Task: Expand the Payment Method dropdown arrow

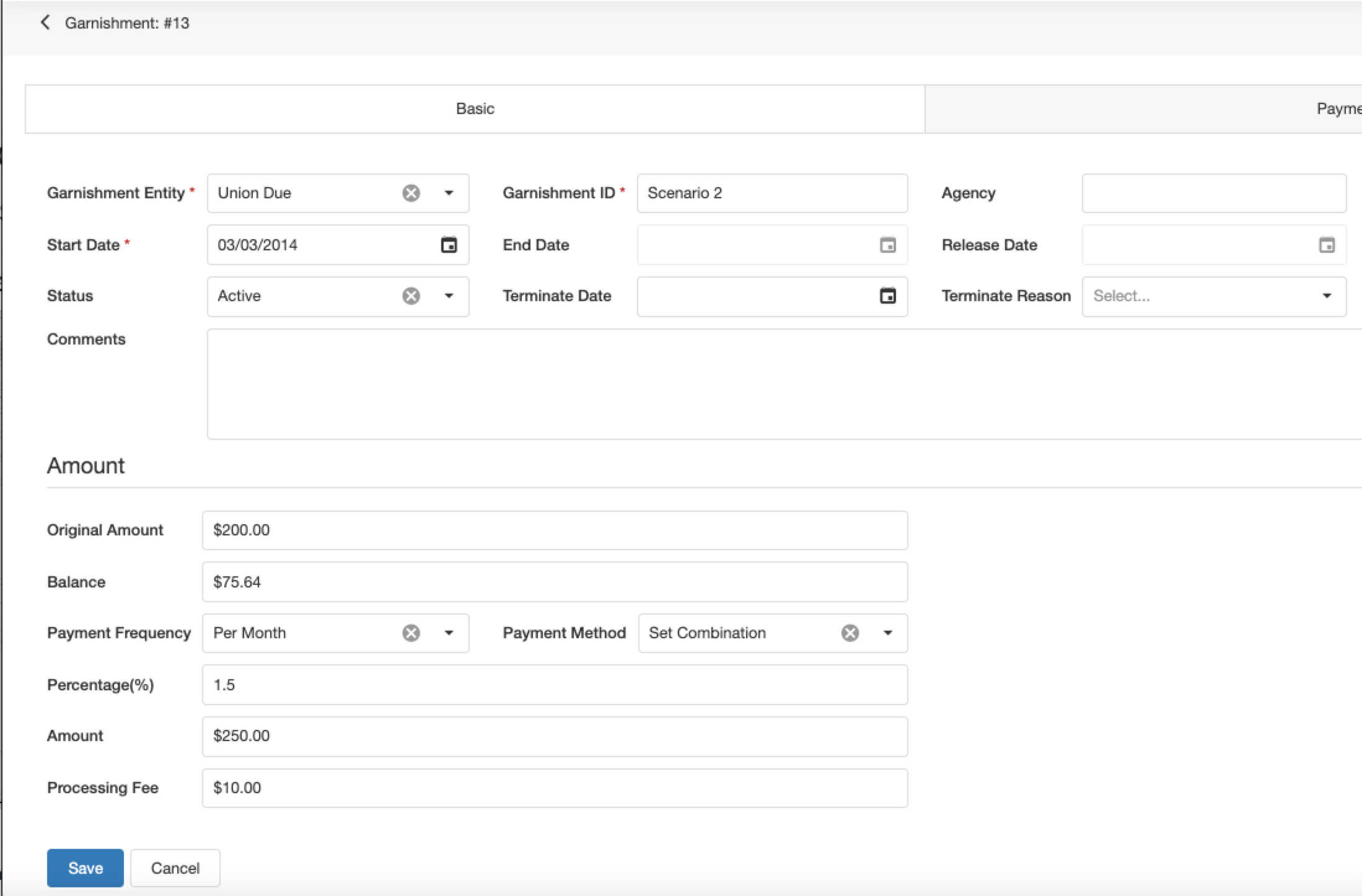Action: click(x=887, y=633)
